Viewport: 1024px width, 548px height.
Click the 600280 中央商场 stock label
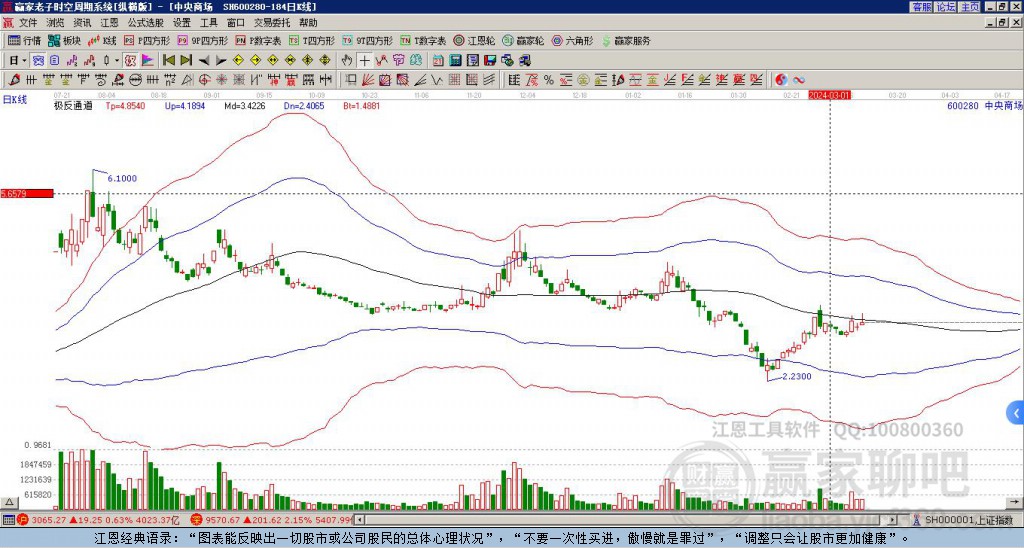(x=984, y=106)
